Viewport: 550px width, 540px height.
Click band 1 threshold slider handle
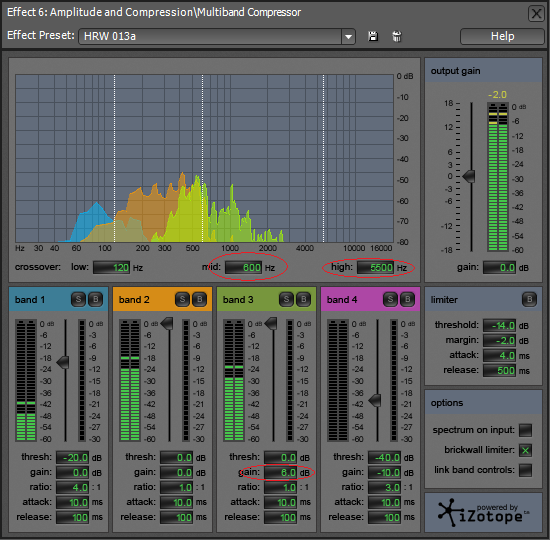point(63,362)
